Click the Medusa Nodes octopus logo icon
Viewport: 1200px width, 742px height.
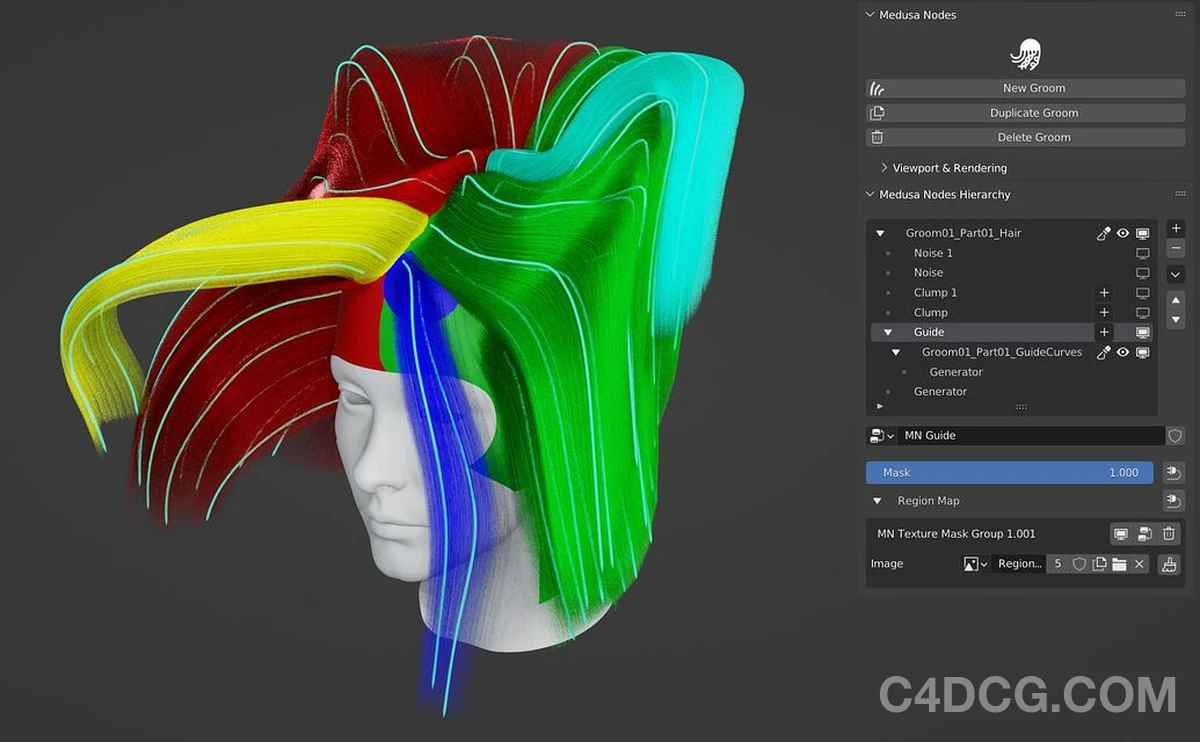[x=1025, y=55]
